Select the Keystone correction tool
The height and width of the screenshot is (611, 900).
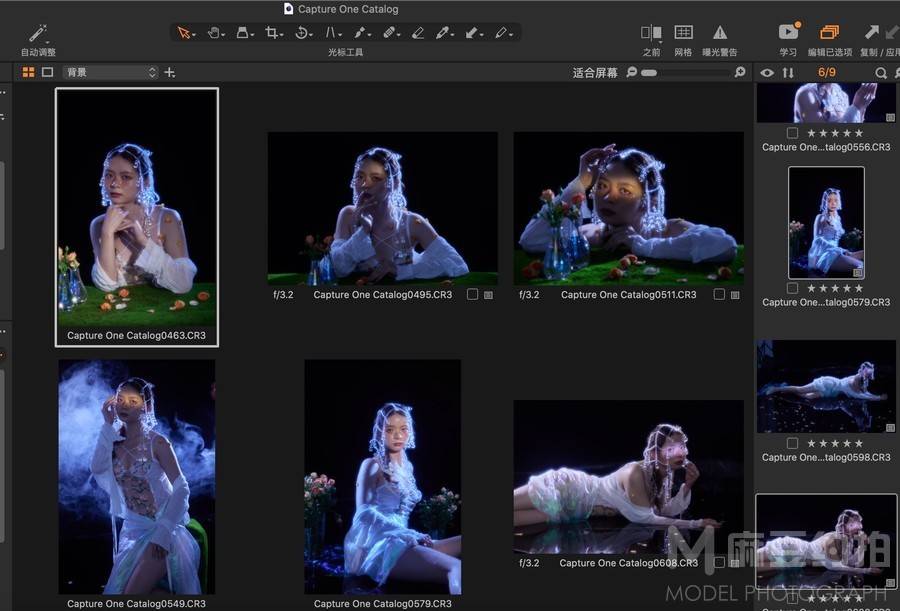331,33
